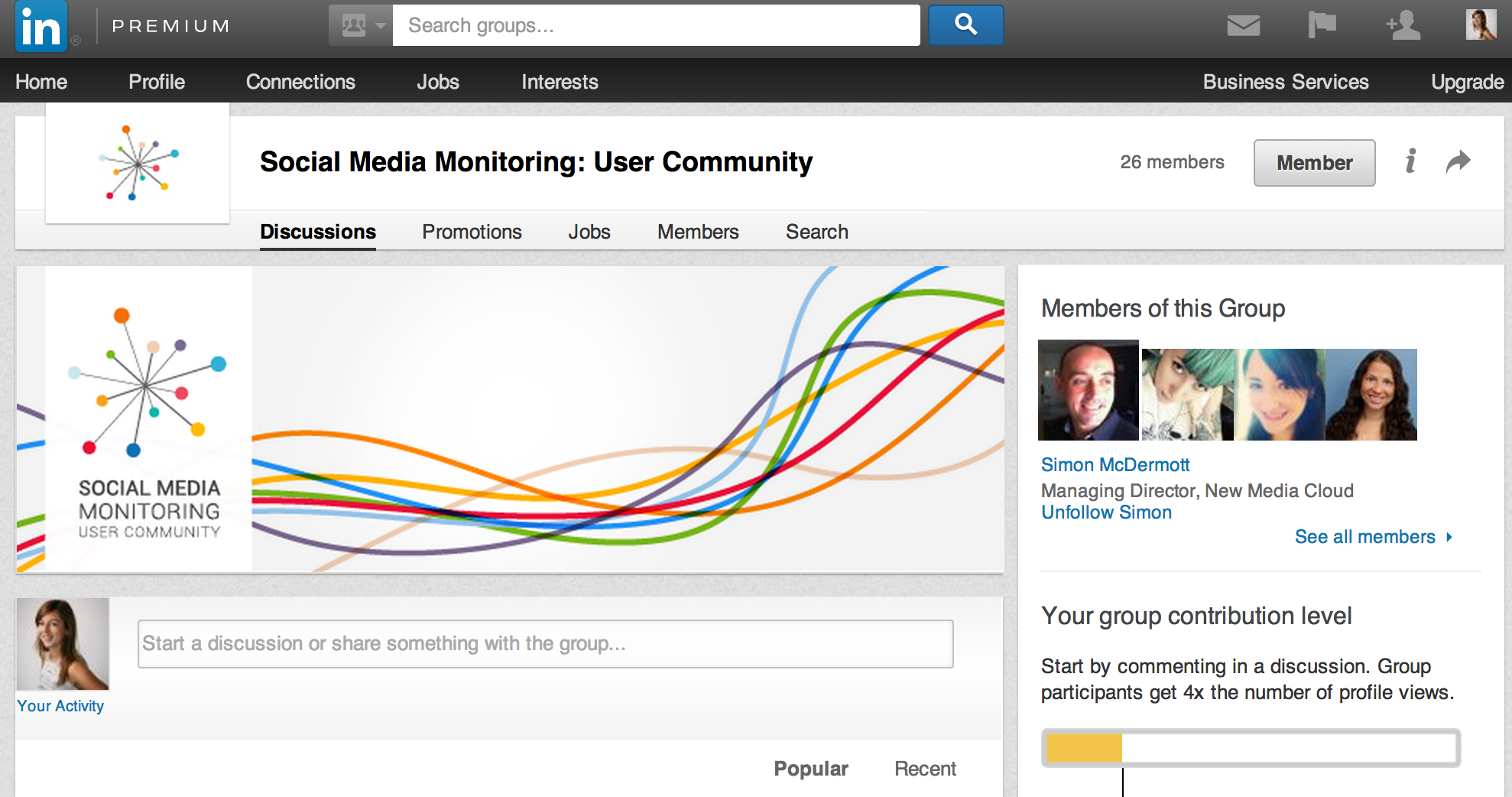Click the Social Media Monitoring banner image
Image resolution: width=1512 pixels, height=797 pixels.
(x=510, y=419)
